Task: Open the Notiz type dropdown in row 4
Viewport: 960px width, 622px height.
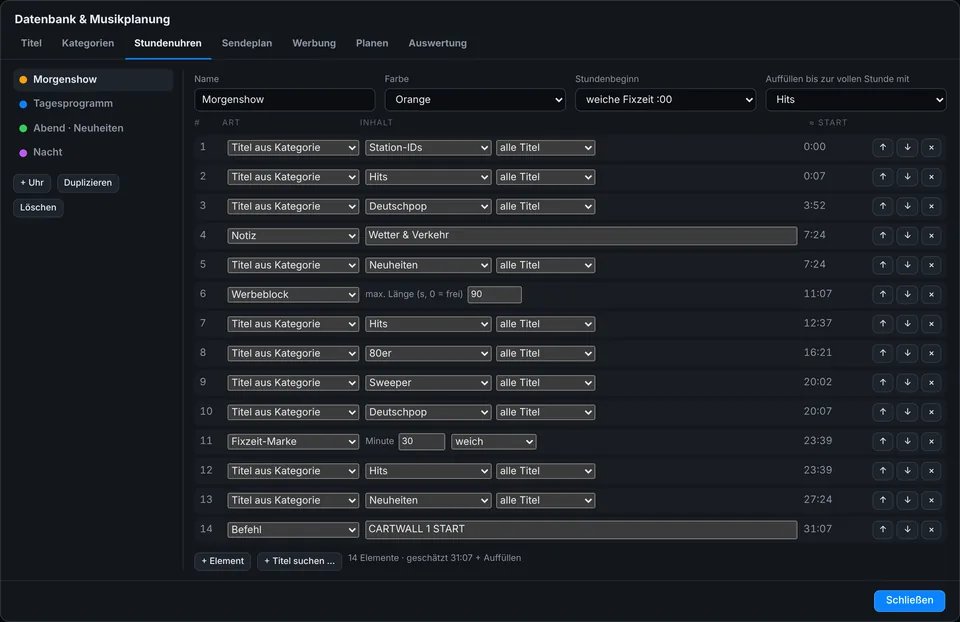Action: (293, 236)
